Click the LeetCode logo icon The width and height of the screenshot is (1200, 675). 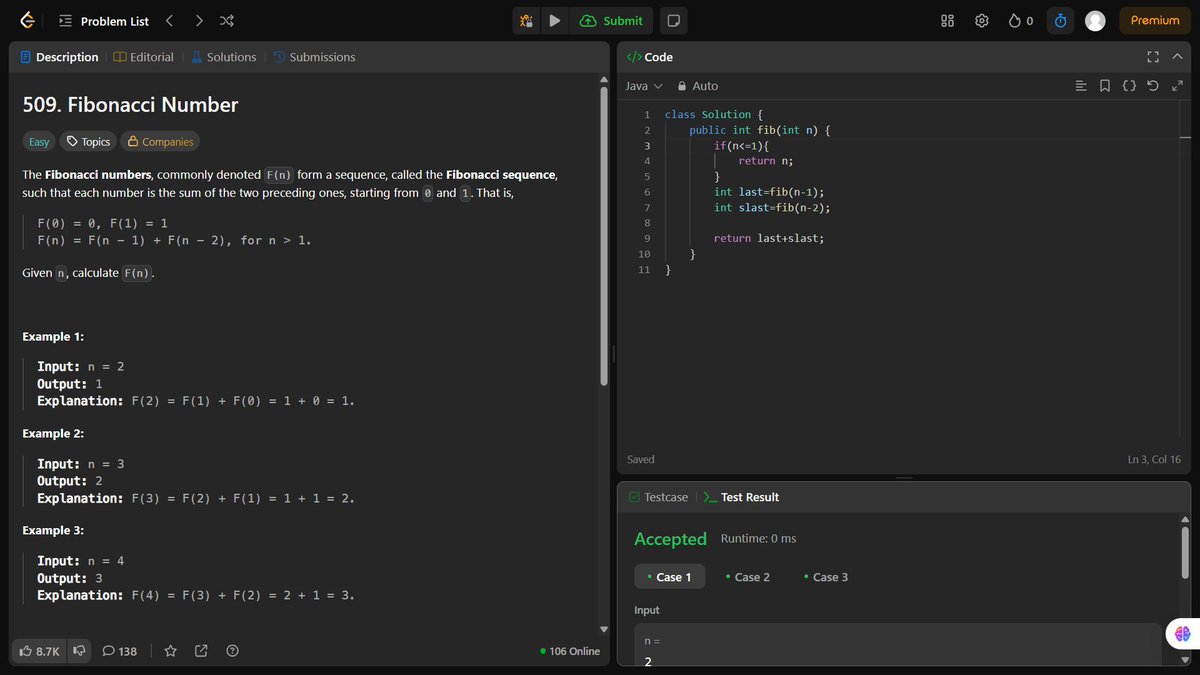point(27,20)
